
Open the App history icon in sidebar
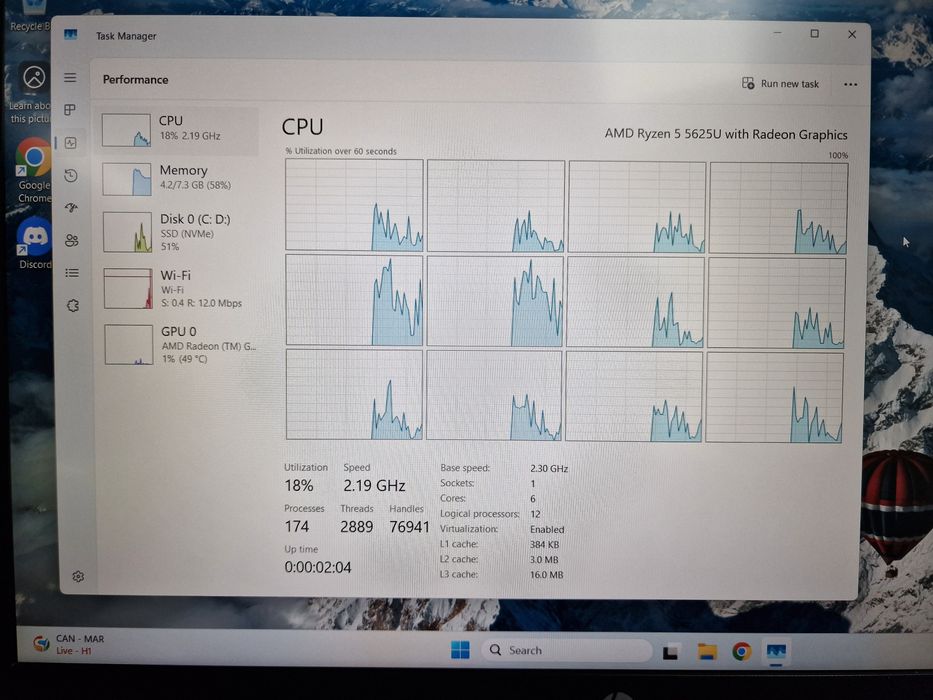pyautogui.click(x=71, y=175)
